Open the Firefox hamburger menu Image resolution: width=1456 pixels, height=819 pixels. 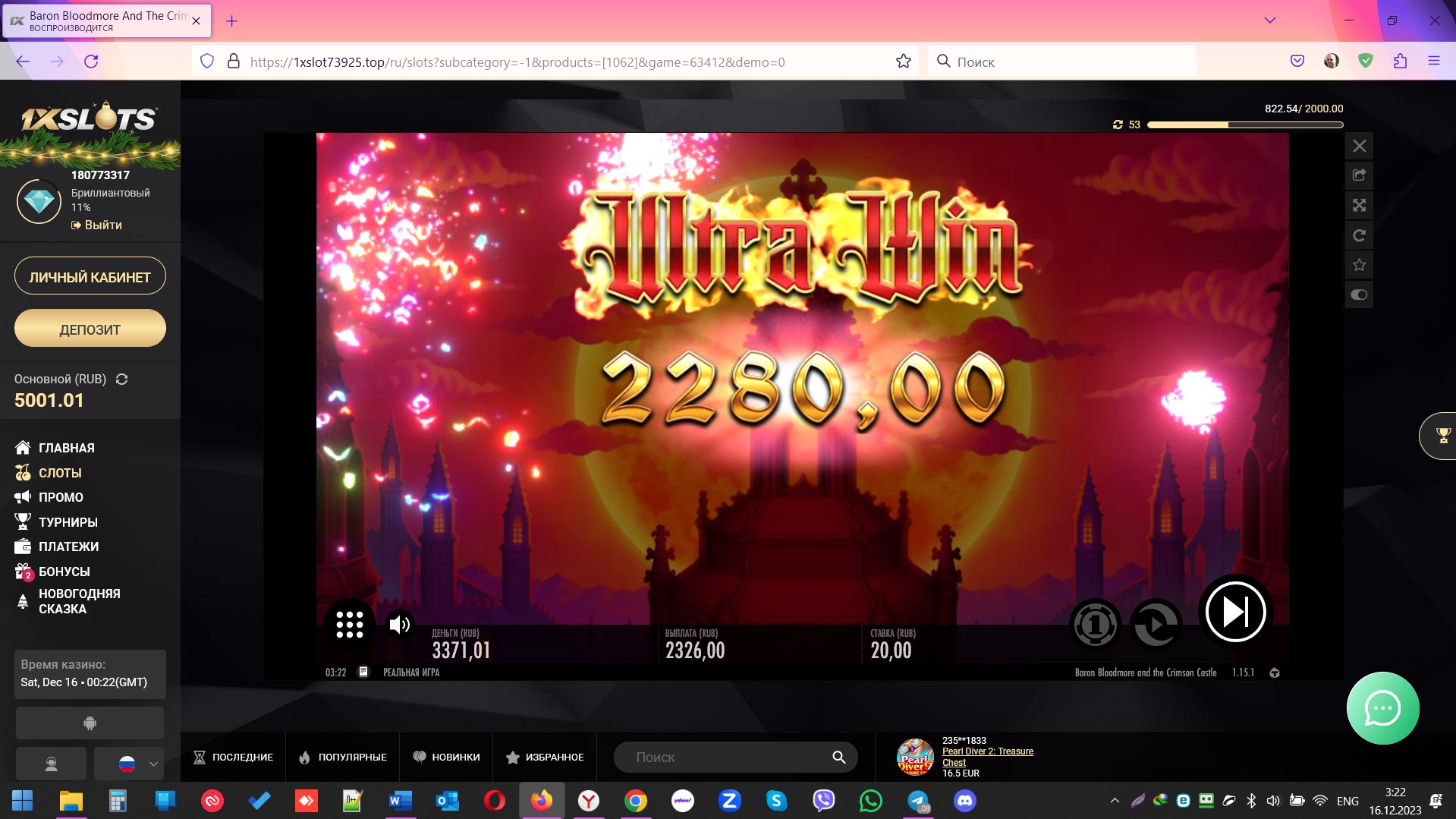tap(1433, 61)
